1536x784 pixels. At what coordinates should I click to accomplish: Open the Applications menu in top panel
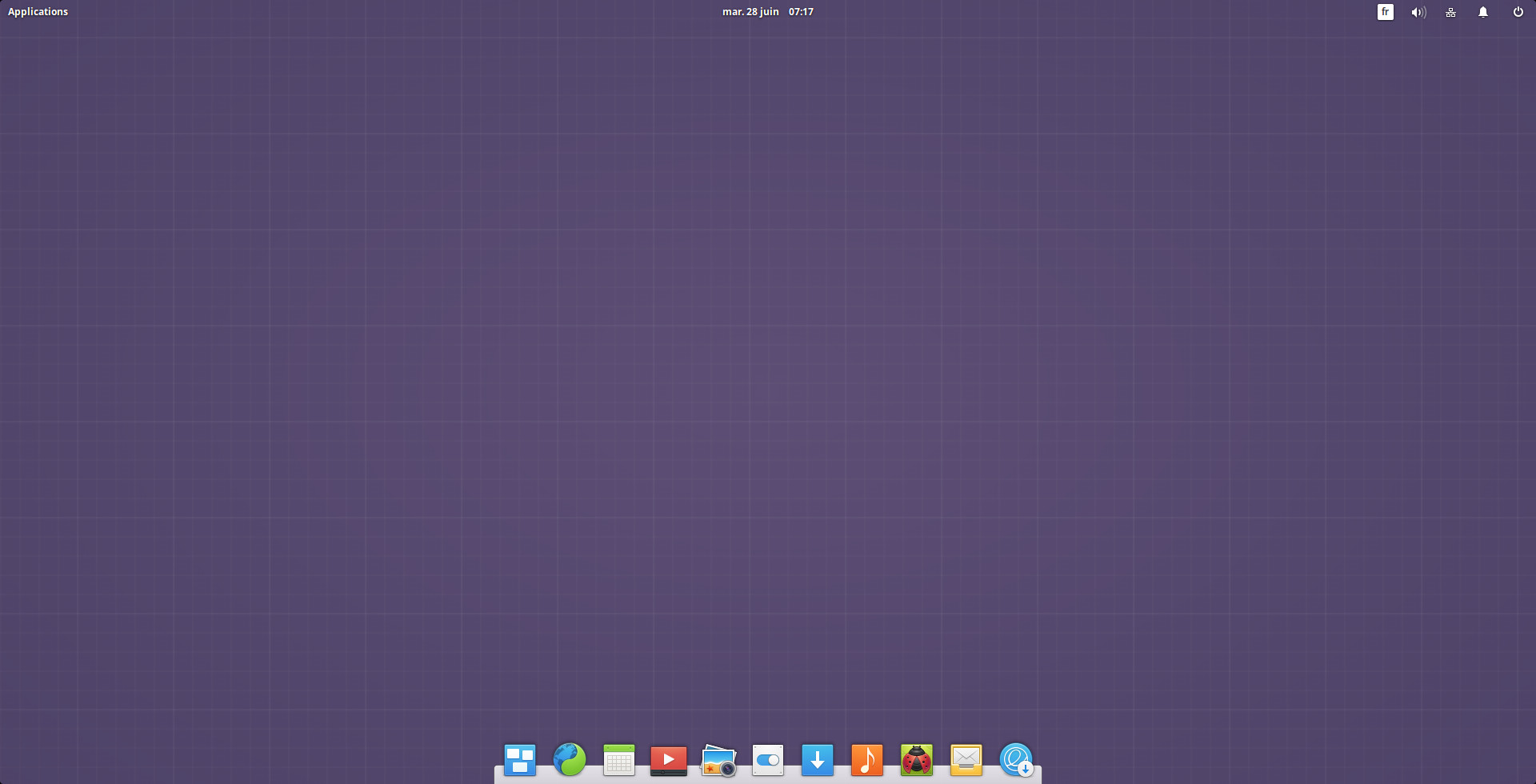click(38, 12)
